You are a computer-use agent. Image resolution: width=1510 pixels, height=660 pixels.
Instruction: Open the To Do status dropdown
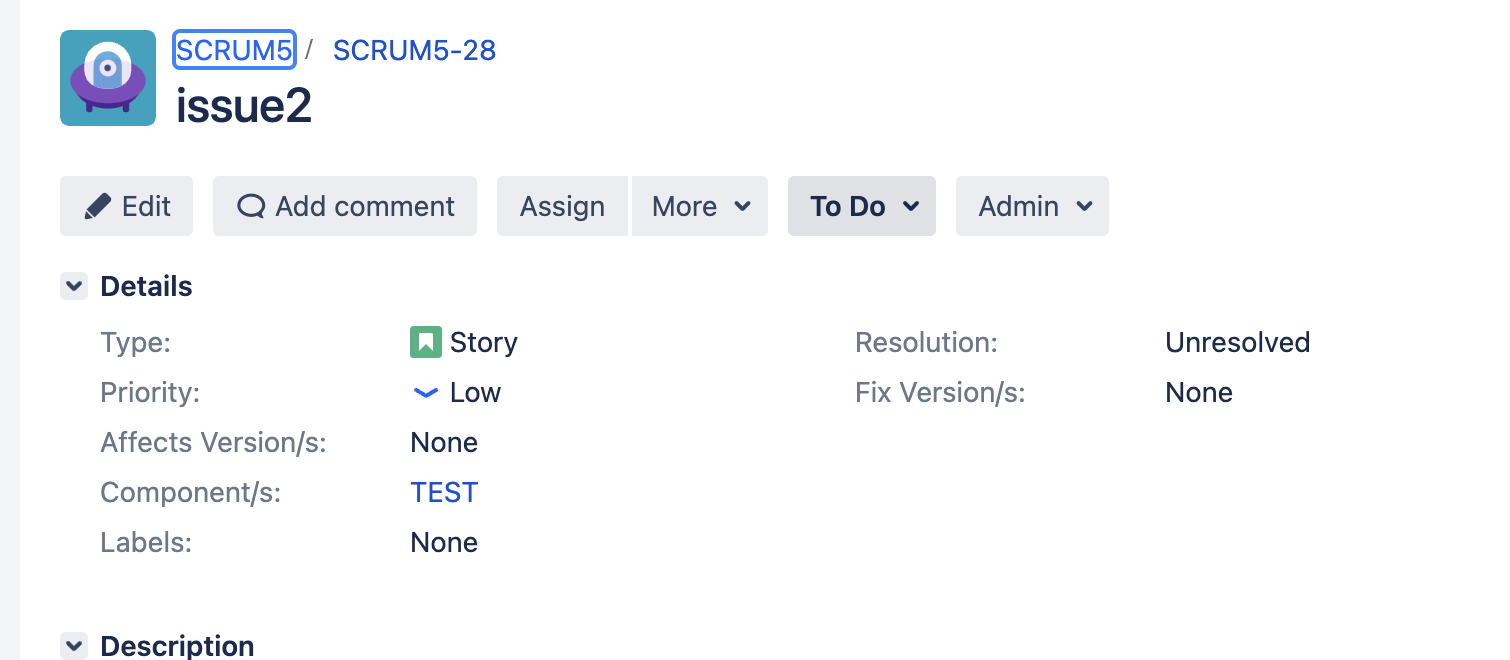point(861,206)
